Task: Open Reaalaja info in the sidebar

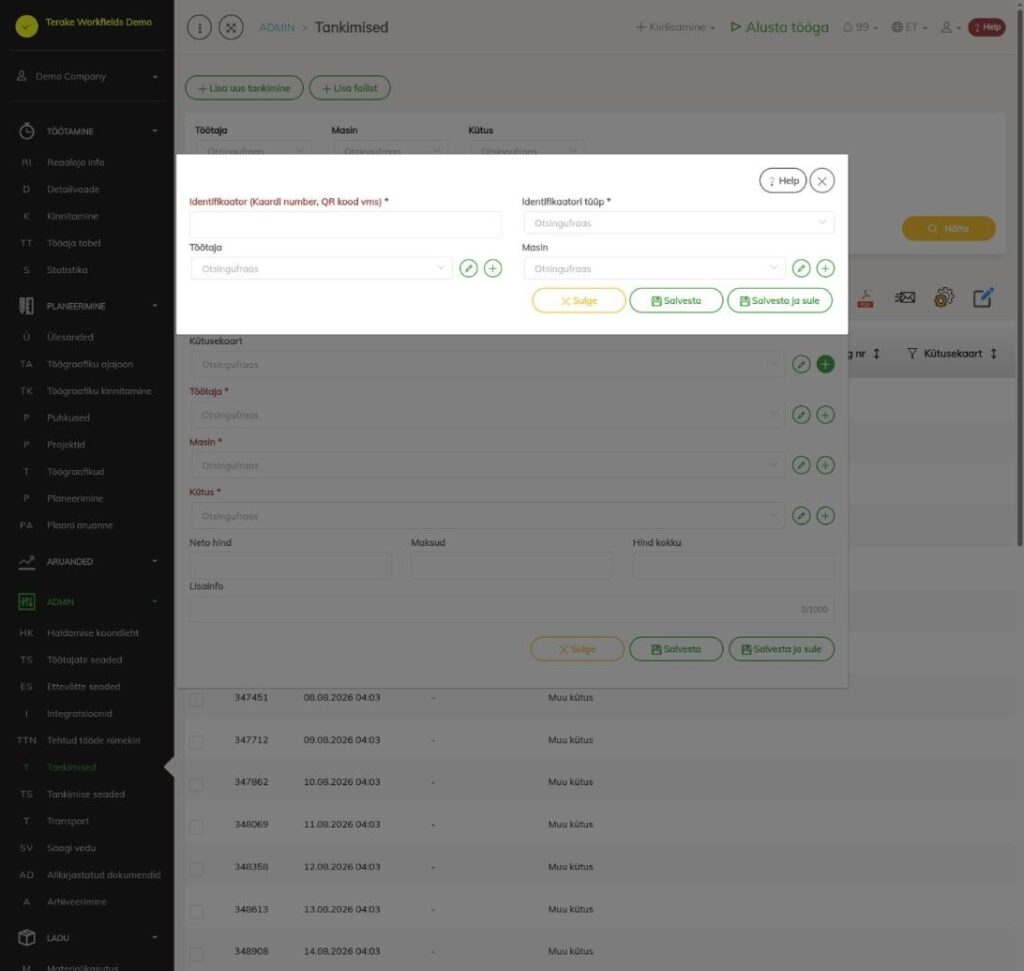Action: 76,163
